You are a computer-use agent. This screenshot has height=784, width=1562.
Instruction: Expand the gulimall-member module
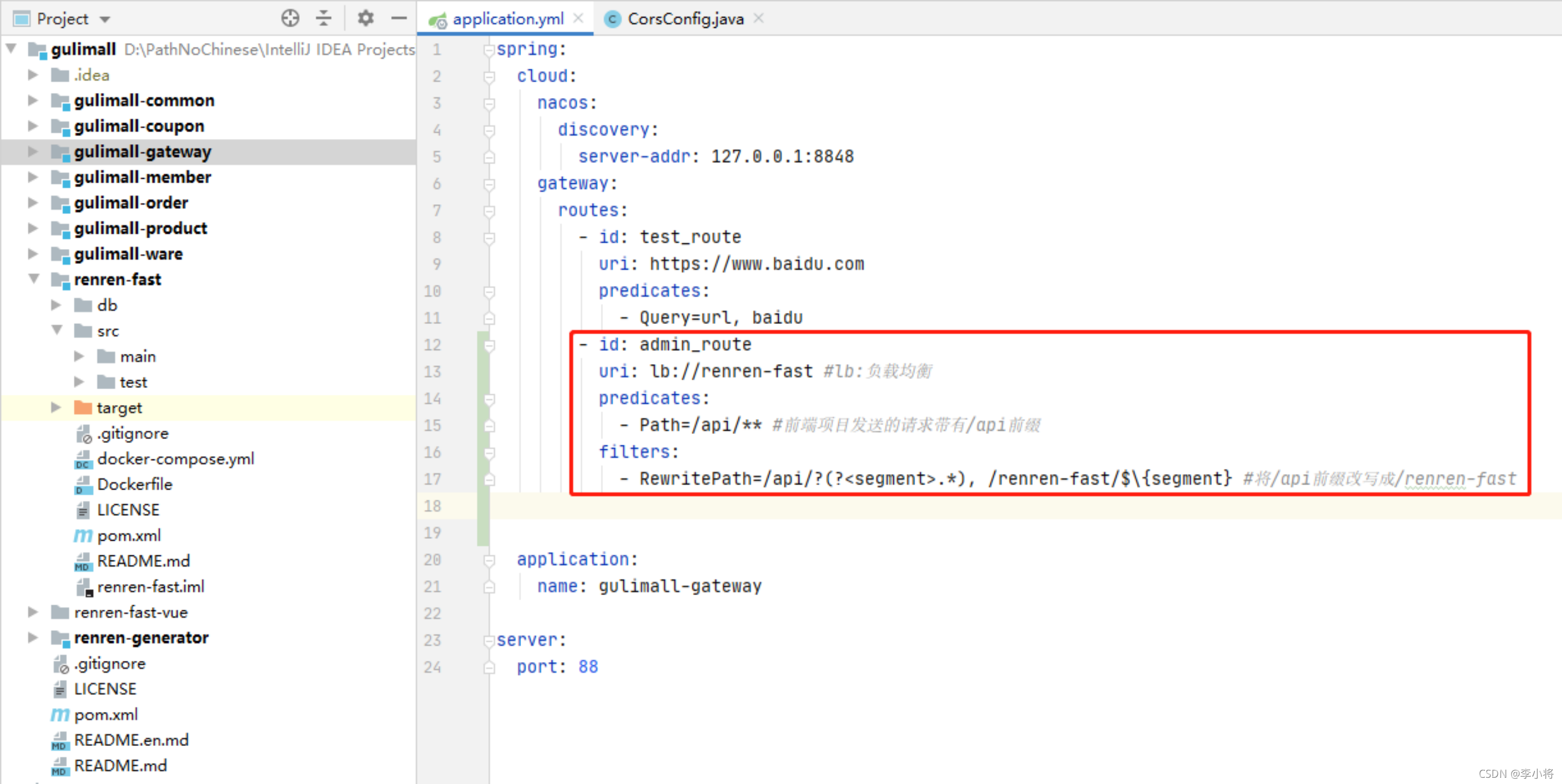(x=33, y=177)
